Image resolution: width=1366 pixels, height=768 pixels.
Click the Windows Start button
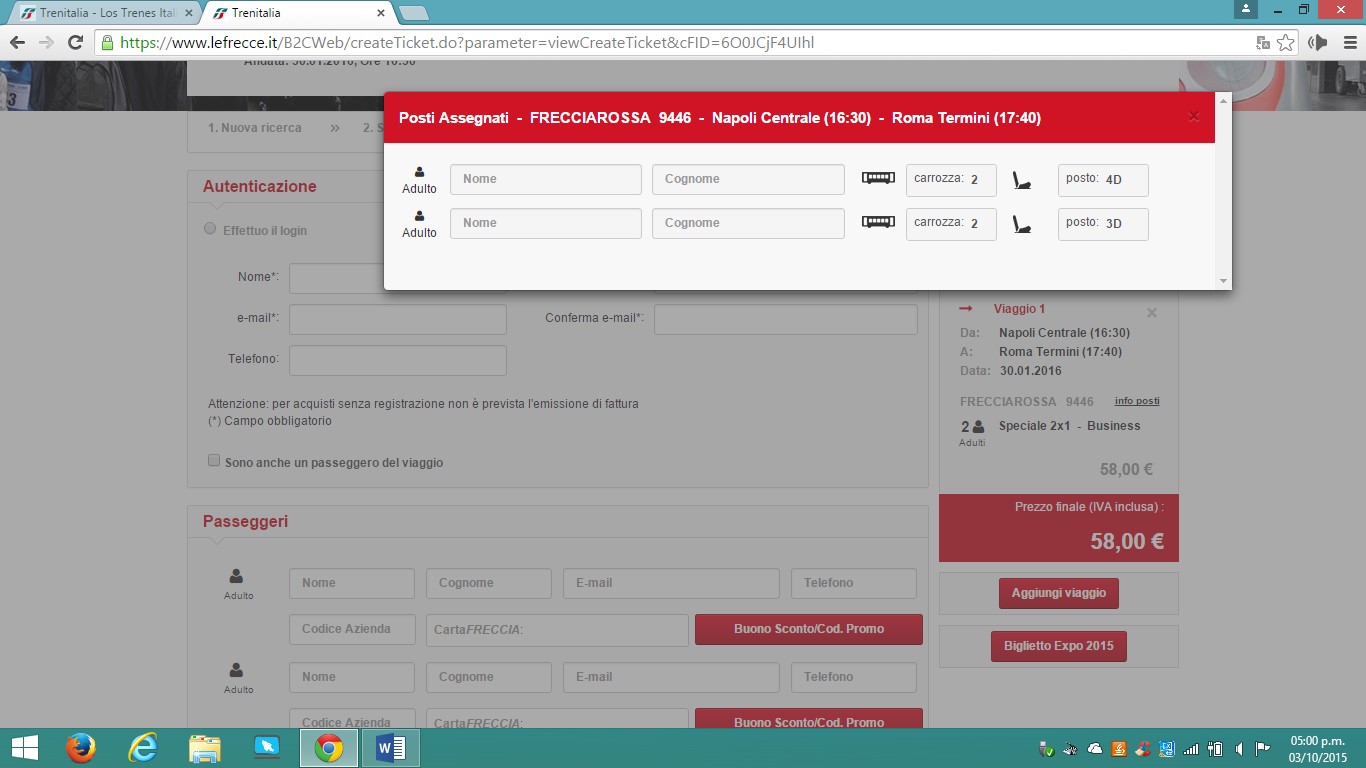click(24, 748)
